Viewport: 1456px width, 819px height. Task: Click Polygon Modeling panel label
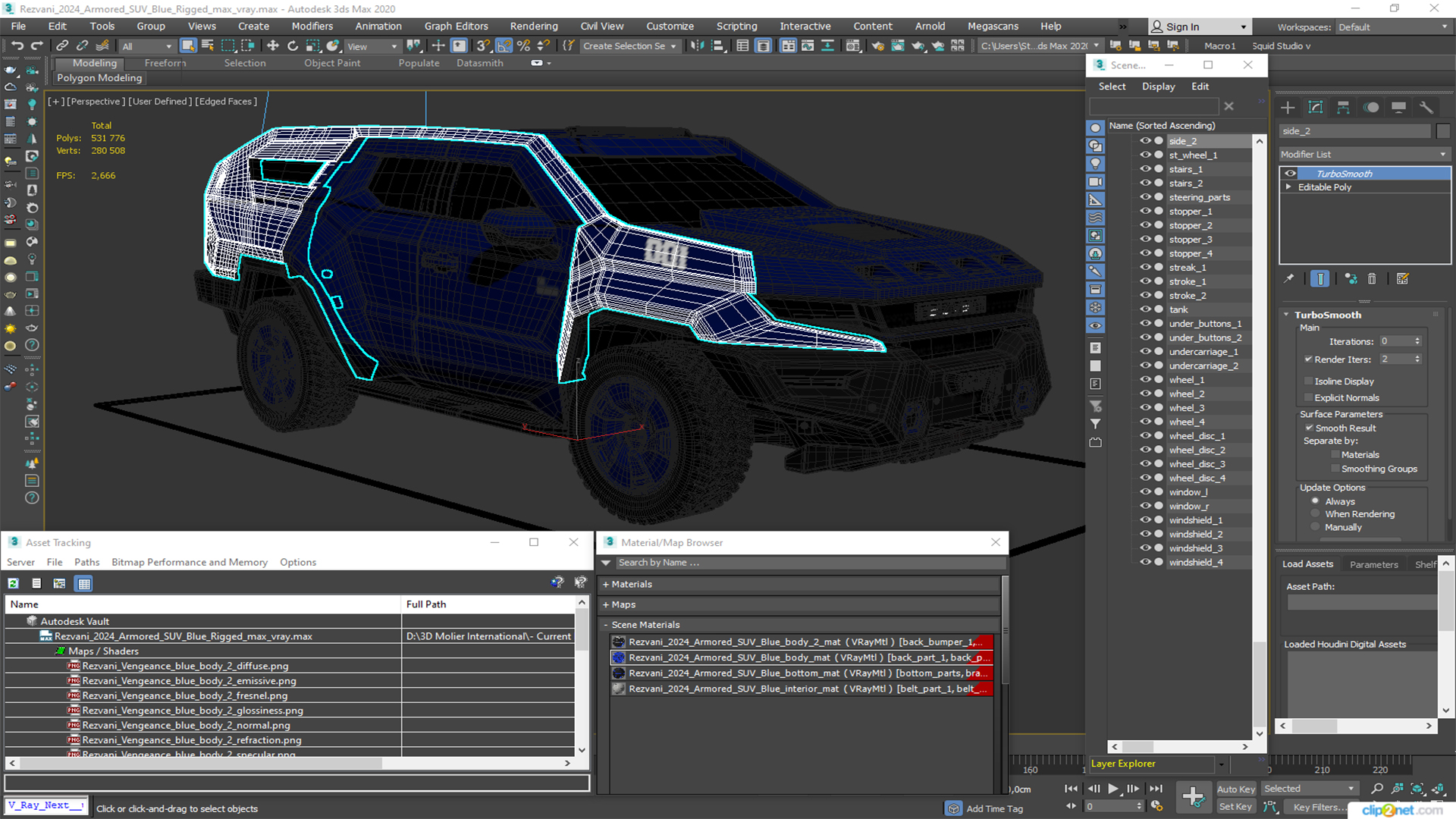click(x=99, y=78)
